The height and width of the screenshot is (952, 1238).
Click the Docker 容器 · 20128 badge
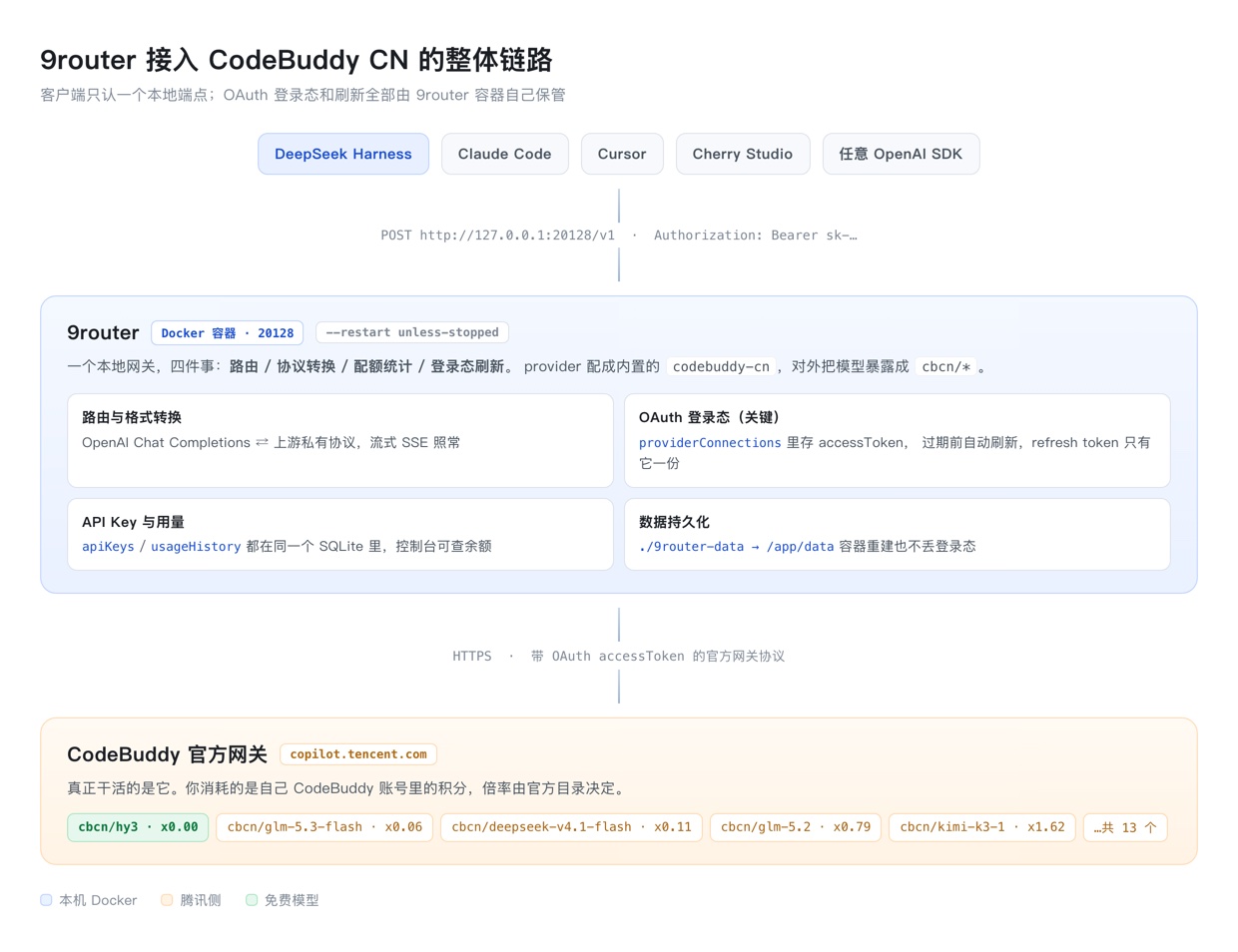coord(227,333)
